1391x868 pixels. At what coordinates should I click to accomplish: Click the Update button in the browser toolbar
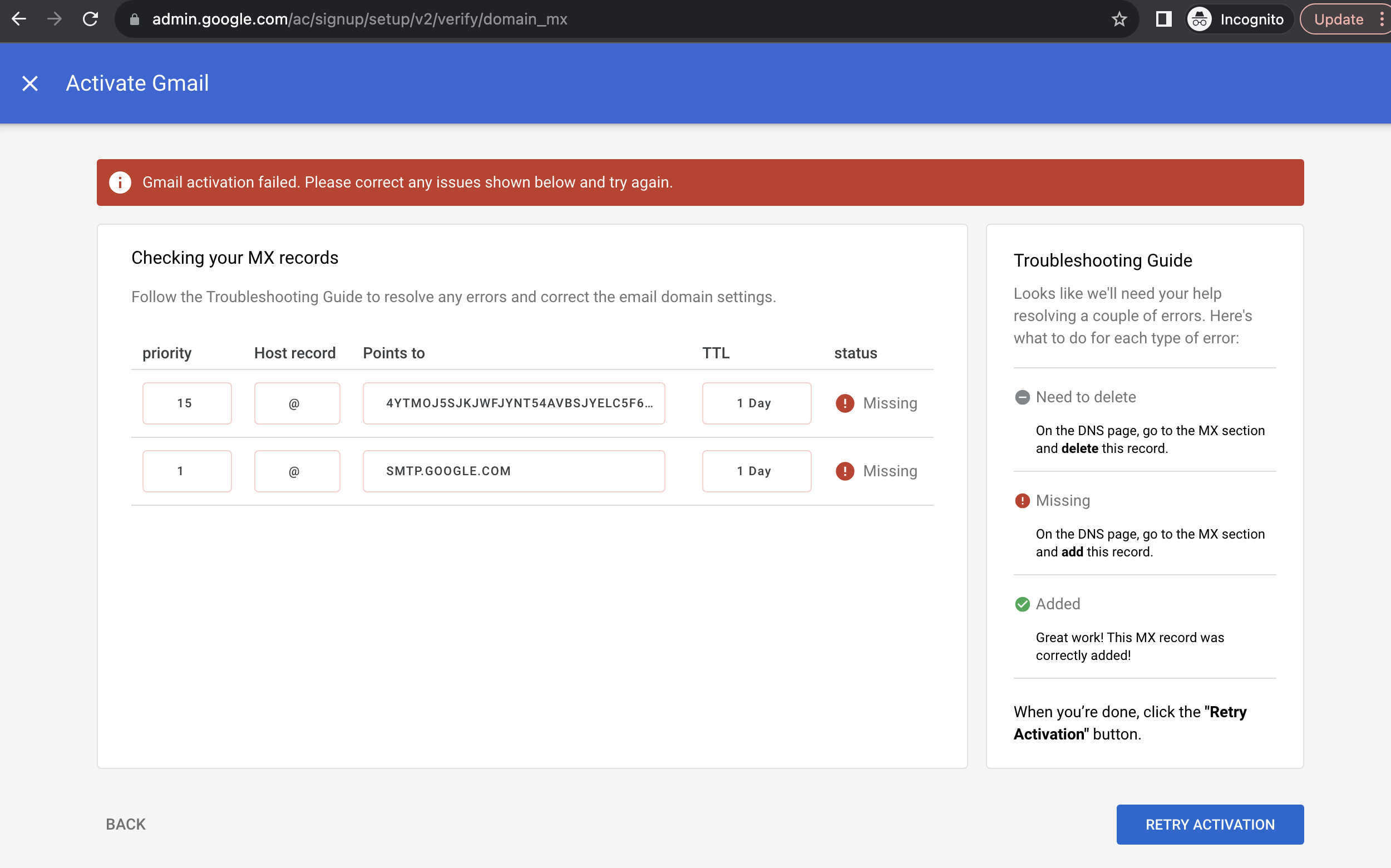(x=1338, y=19)
